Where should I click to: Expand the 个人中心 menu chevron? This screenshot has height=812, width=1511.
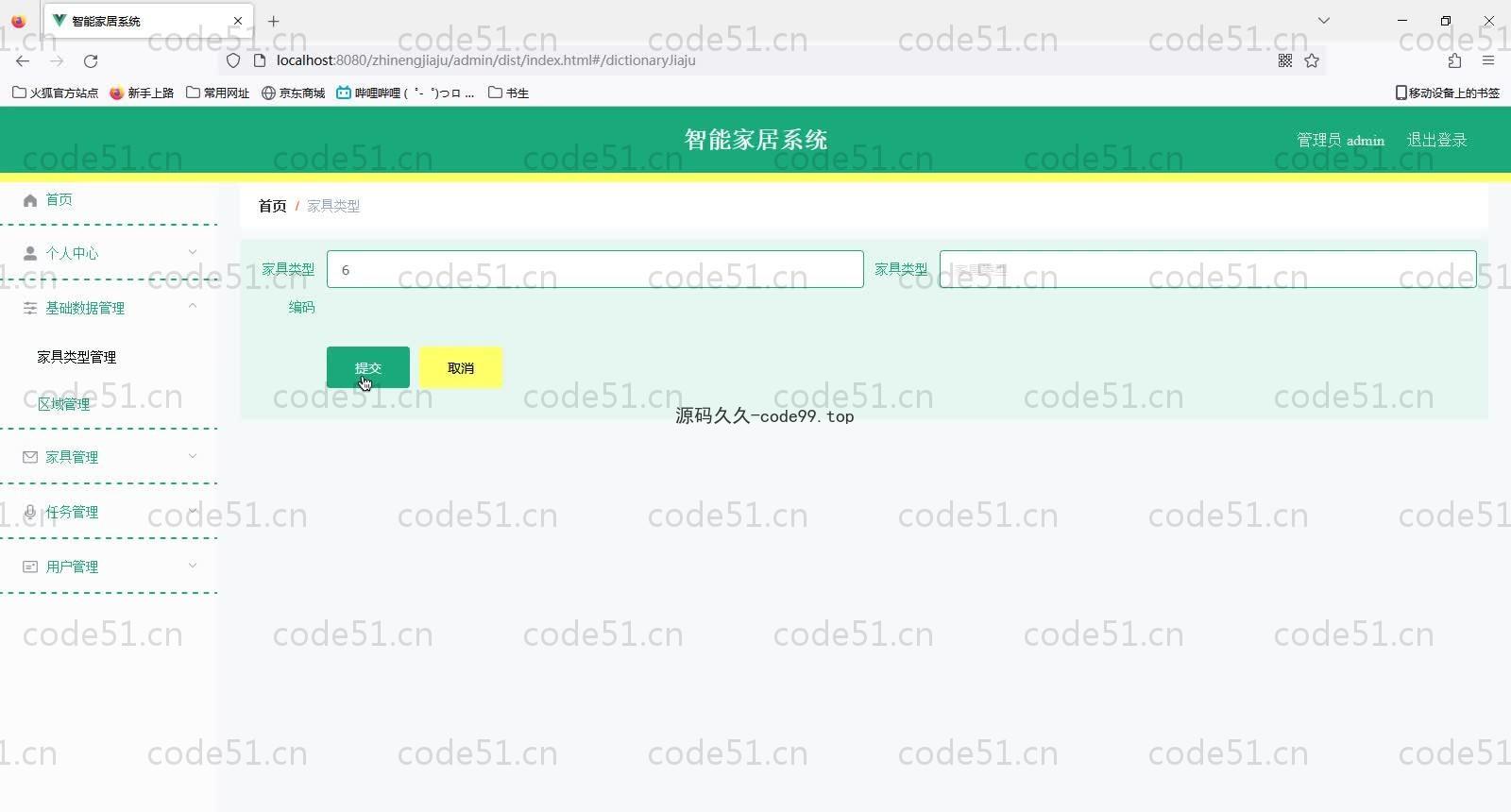[193, 252]
